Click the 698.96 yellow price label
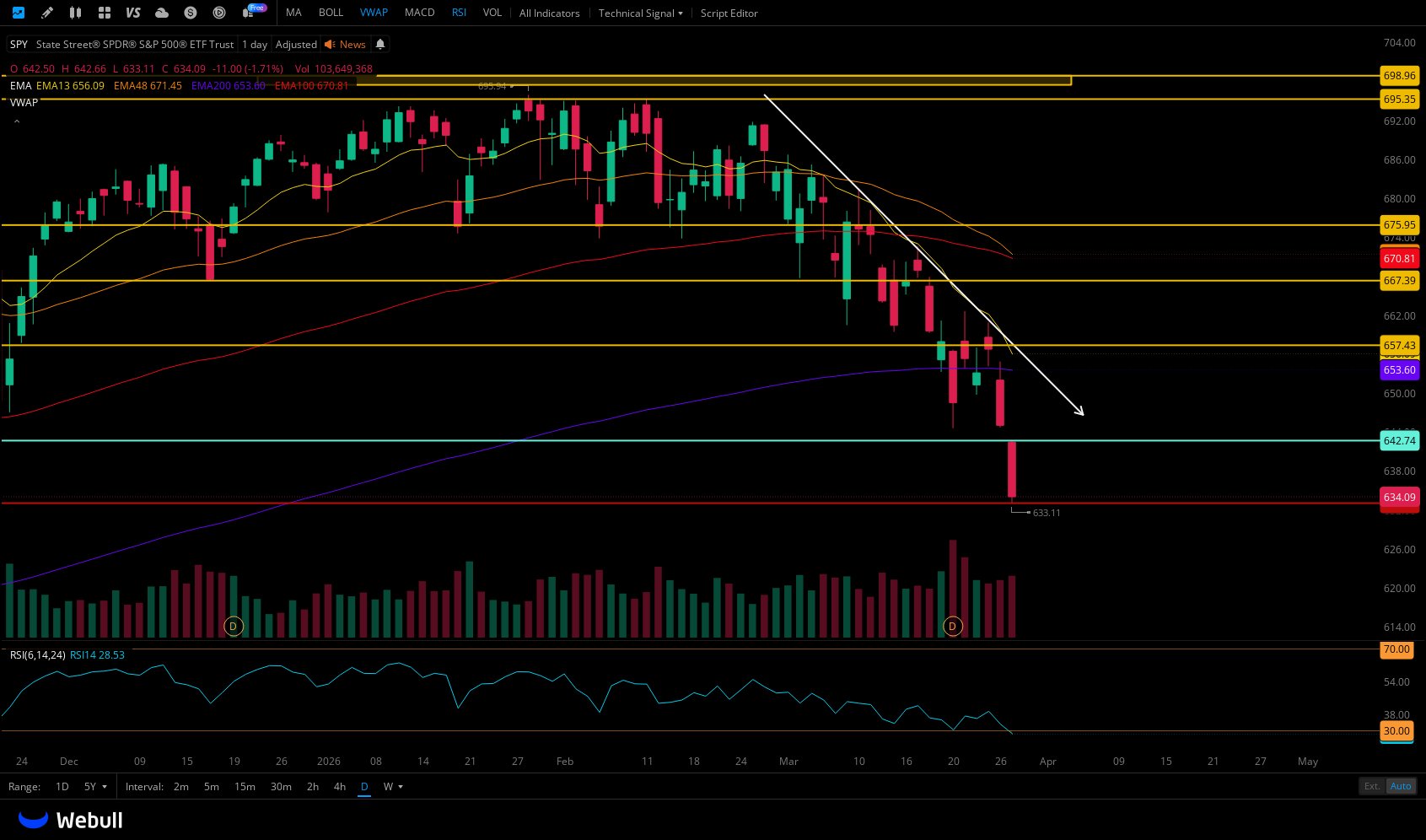The height and width of the screenshot is (840, 1426). 1399,75
